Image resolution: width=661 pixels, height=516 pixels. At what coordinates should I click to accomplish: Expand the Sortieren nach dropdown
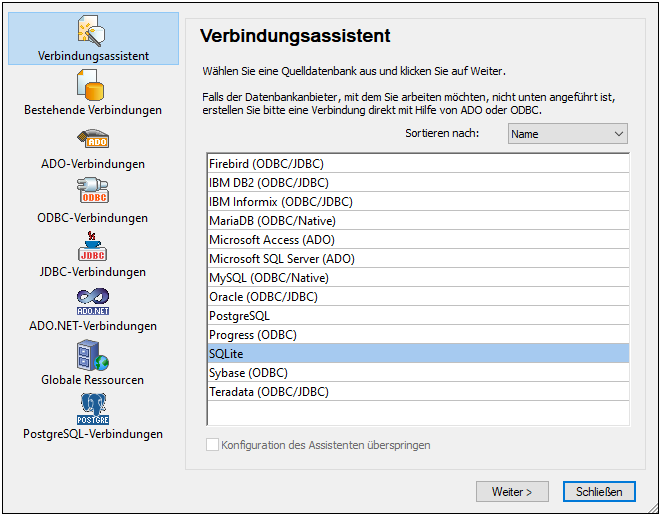click(567, 134)
